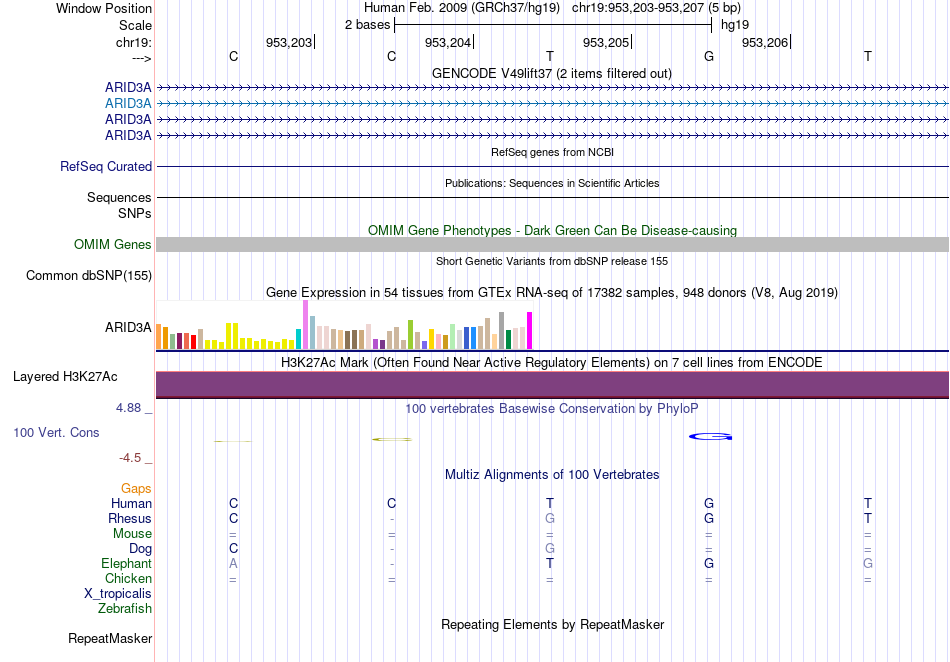Click the Rhesus alignment row label
The image size is (950, 662).
[x=130, y=519]
